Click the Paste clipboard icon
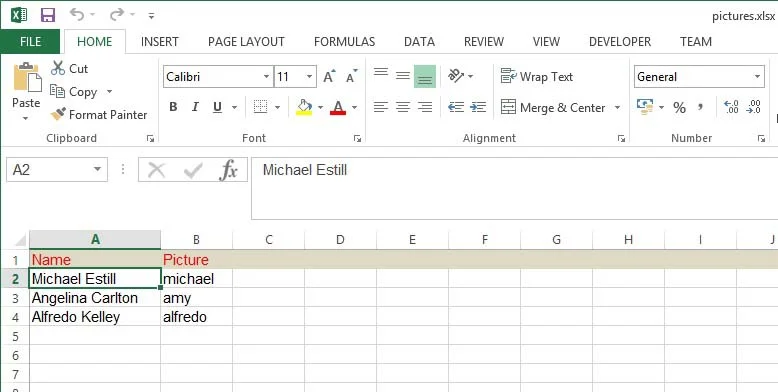The height and width of the screenshot is (392, 778). [27, 77]
